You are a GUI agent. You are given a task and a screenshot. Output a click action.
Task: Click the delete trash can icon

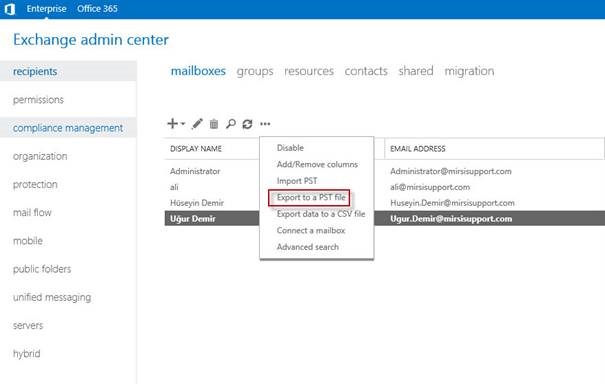(214, 124)
